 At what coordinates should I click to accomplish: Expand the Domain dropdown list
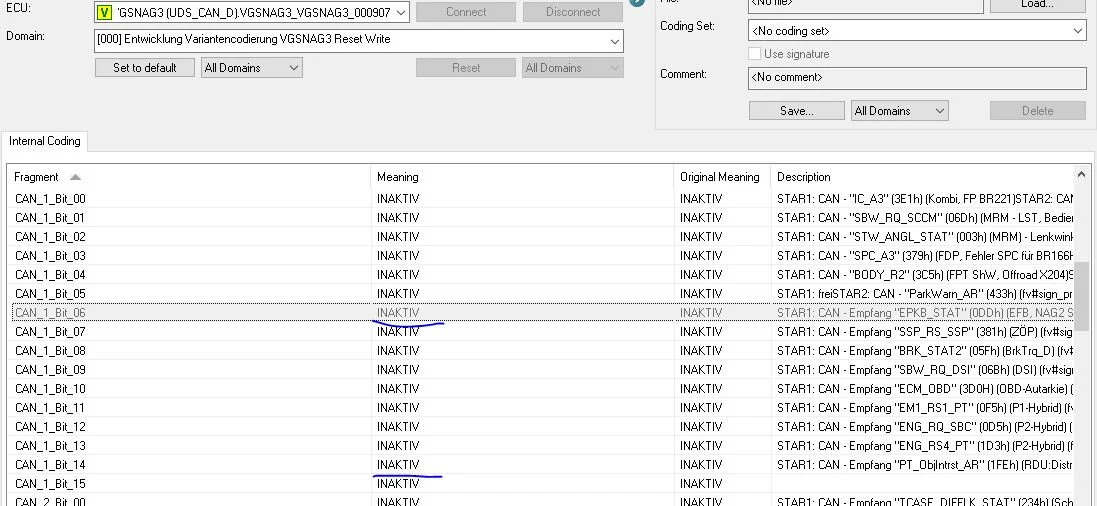point(613,41)
